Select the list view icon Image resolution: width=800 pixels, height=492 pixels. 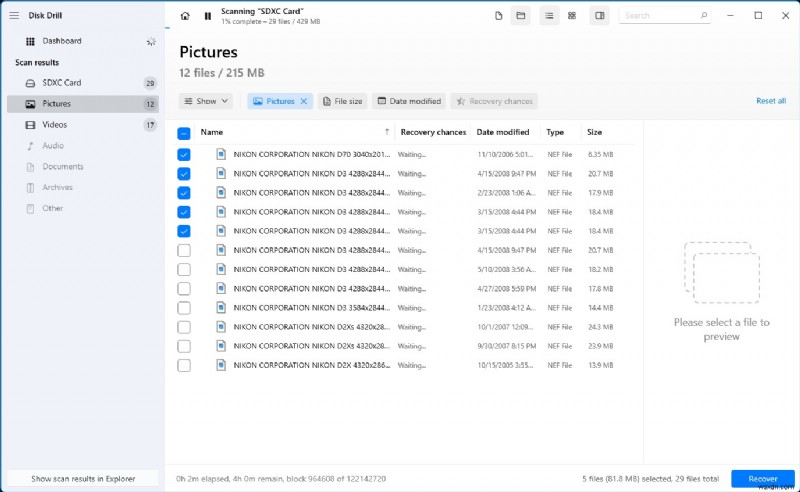[549, 16]
